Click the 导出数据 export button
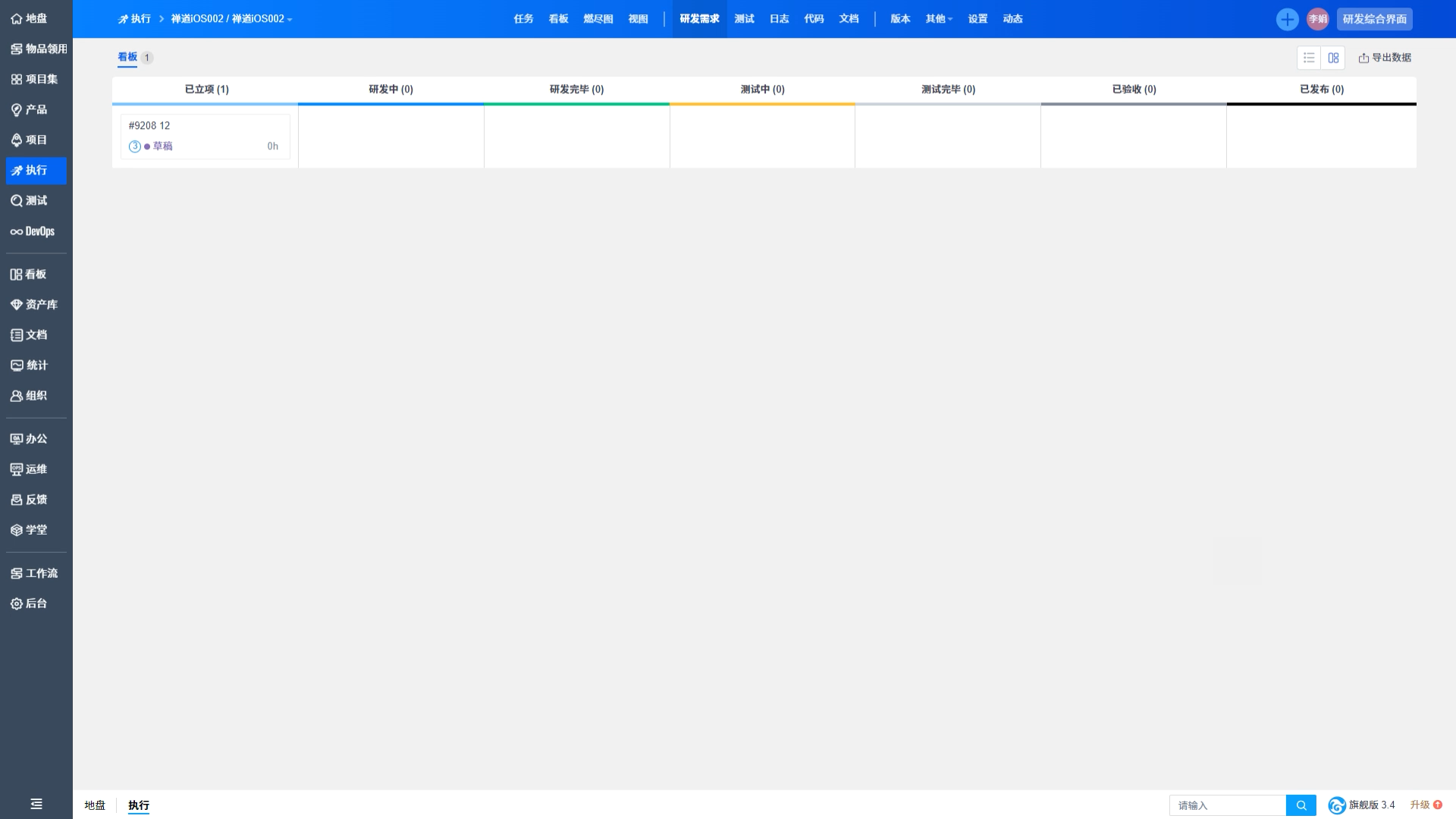The image size is (1456, 819). pyautogui.click(x=1385, y=58)
